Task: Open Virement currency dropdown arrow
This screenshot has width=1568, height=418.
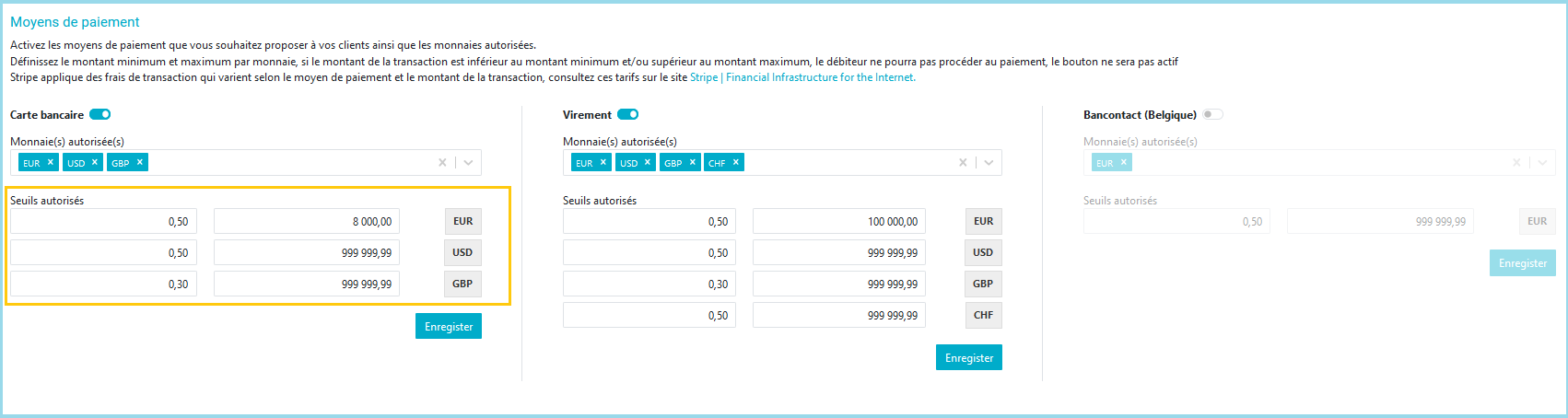Action: (x=989, y=163)
